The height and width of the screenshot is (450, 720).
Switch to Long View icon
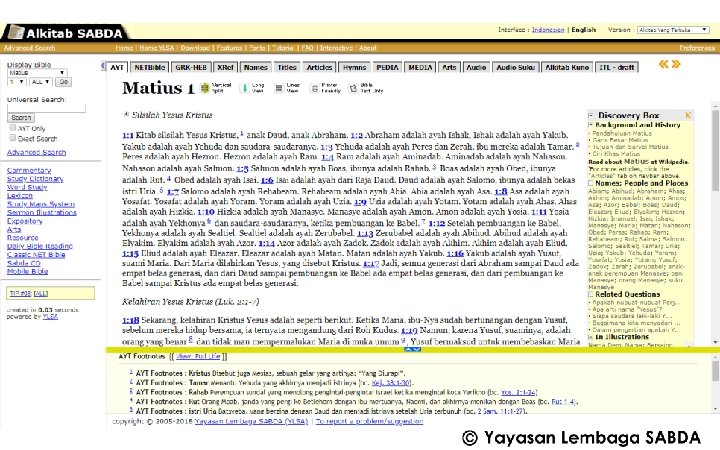pos(244,88)
